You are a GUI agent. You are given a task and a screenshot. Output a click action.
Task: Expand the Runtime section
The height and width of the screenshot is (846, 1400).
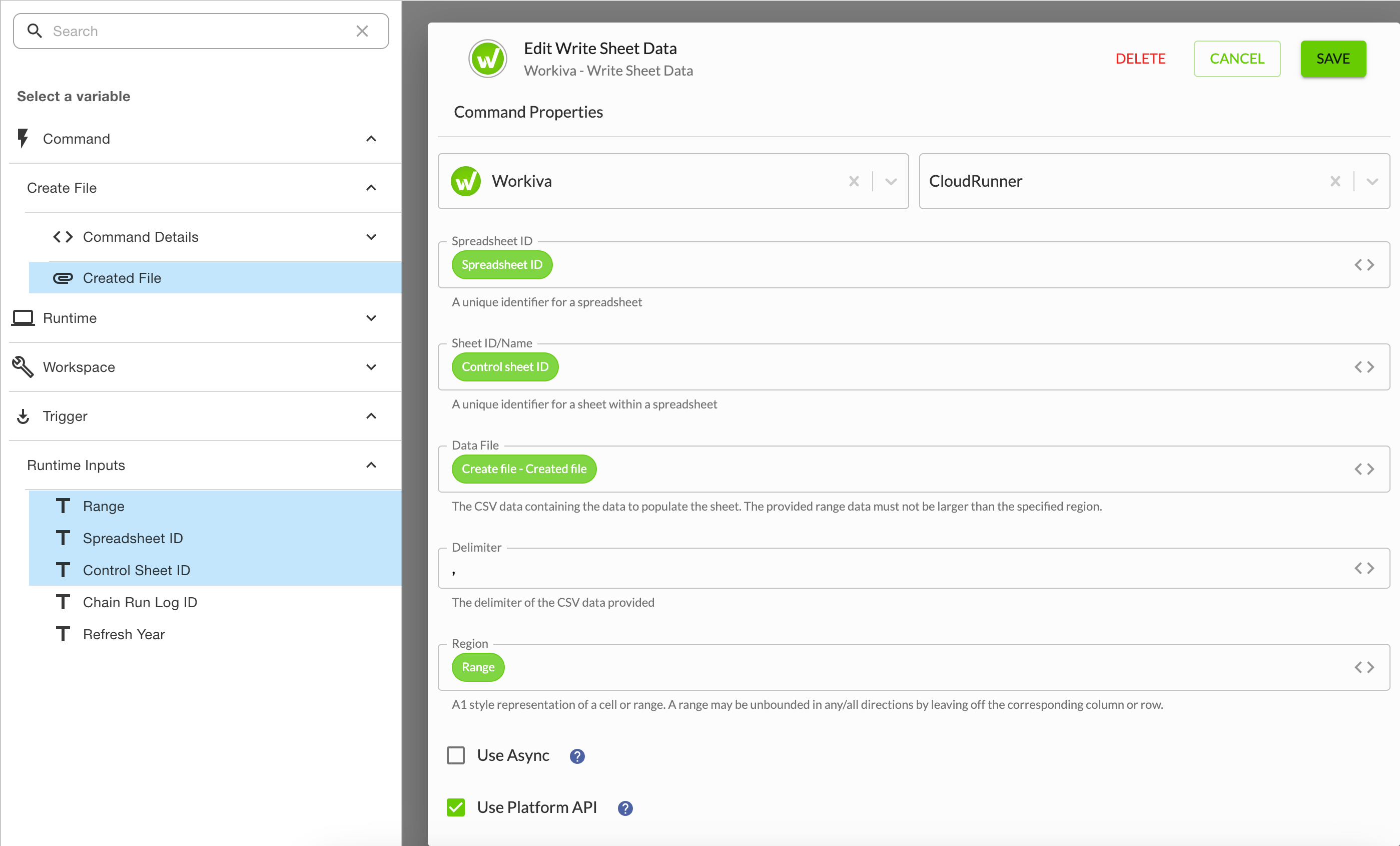tap(371, 318)
